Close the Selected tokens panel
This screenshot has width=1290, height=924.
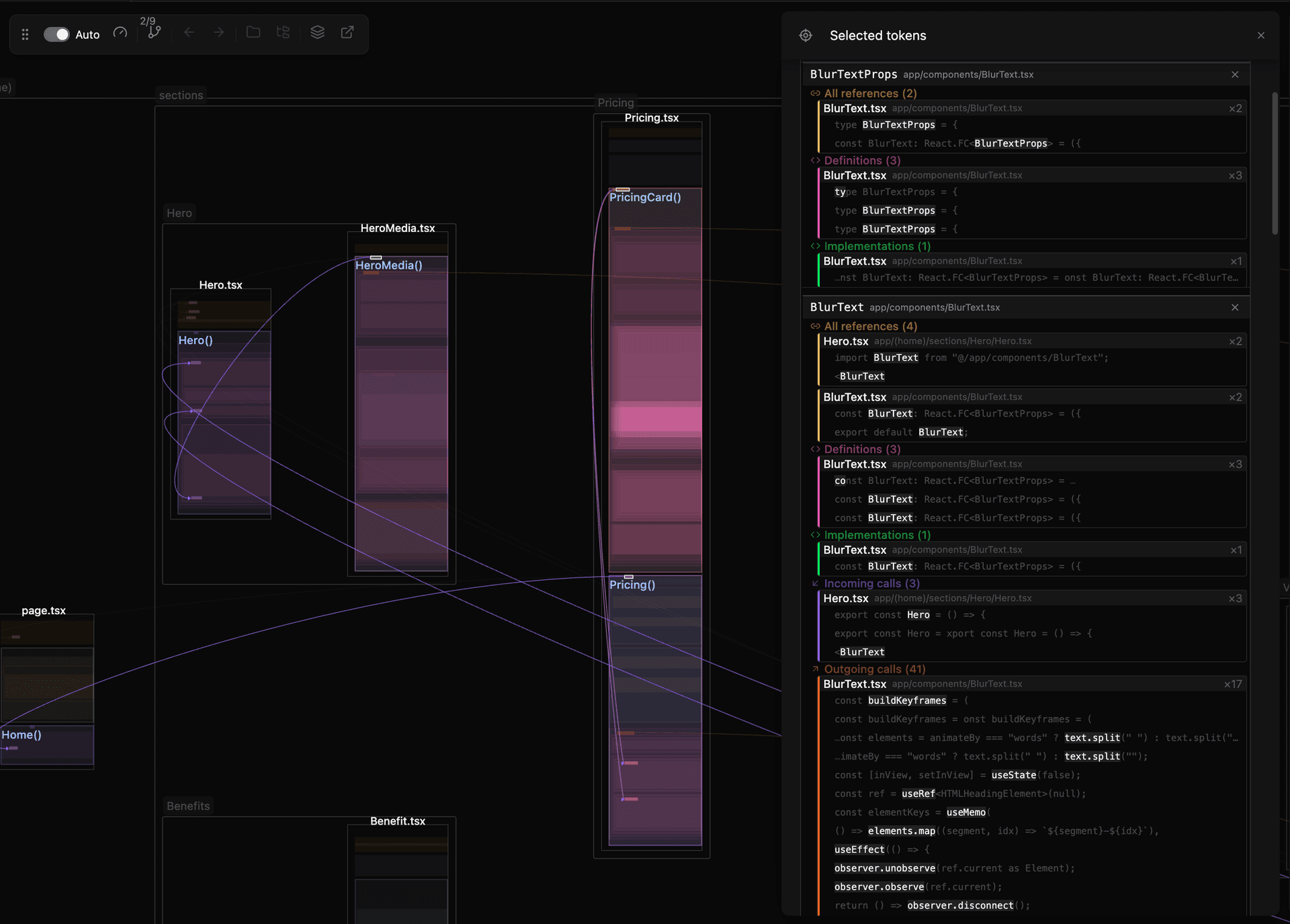tap(1260, 36)
